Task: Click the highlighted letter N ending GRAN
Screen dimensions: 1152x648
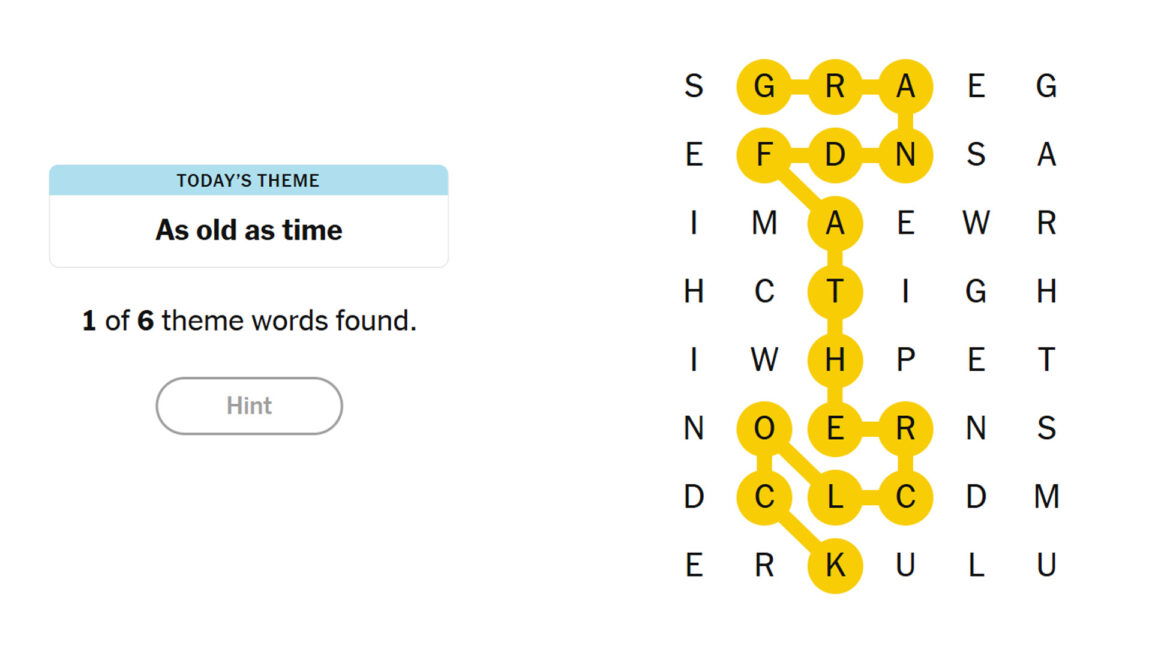Action: click(905, 155)
